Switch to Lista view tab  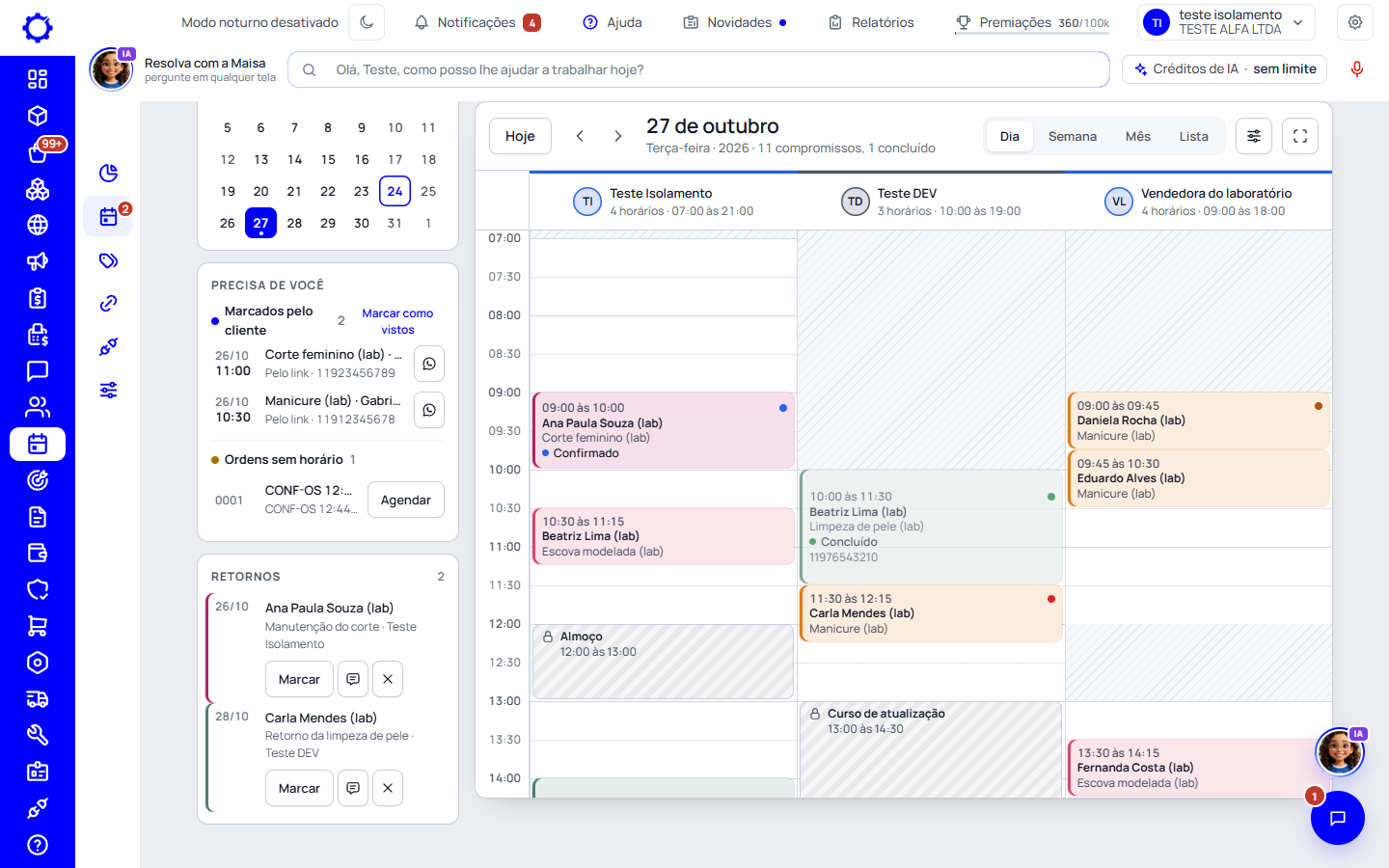tap(1193, 136)
